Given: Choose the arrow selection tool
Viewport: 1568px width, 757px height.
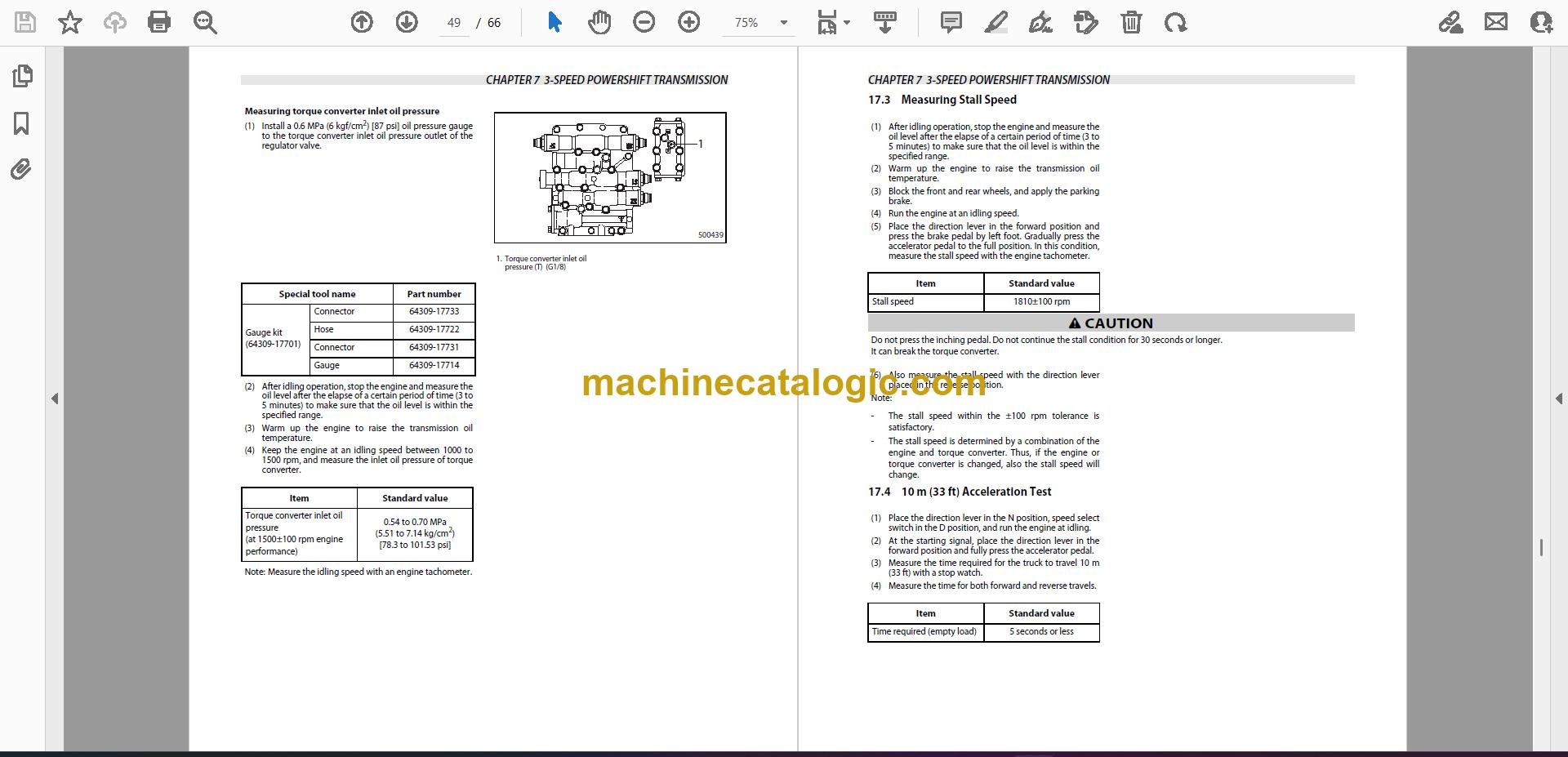Looking at the screenshot, I should click(555, 22).
